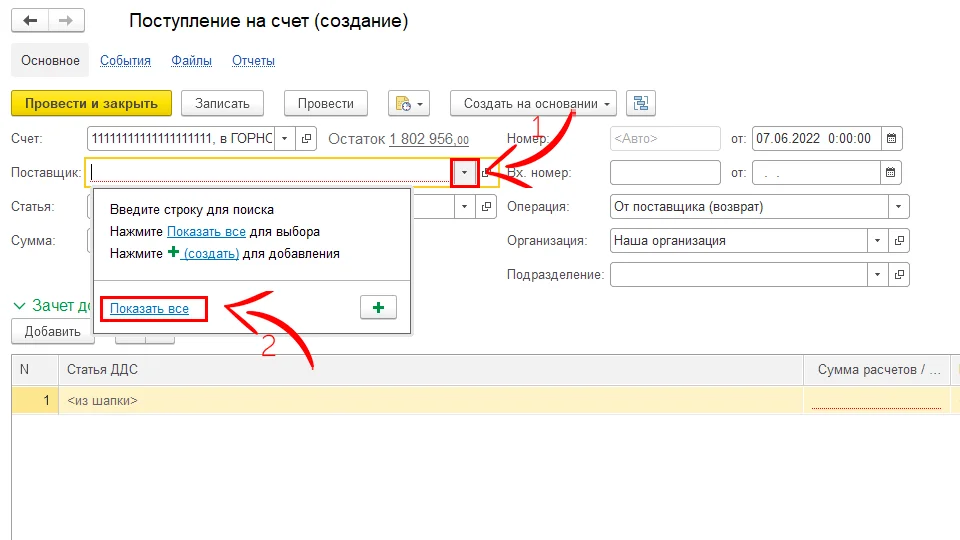Open the Подразделение record icon
This screenshot has height=540, width=960.
point(899,274)
